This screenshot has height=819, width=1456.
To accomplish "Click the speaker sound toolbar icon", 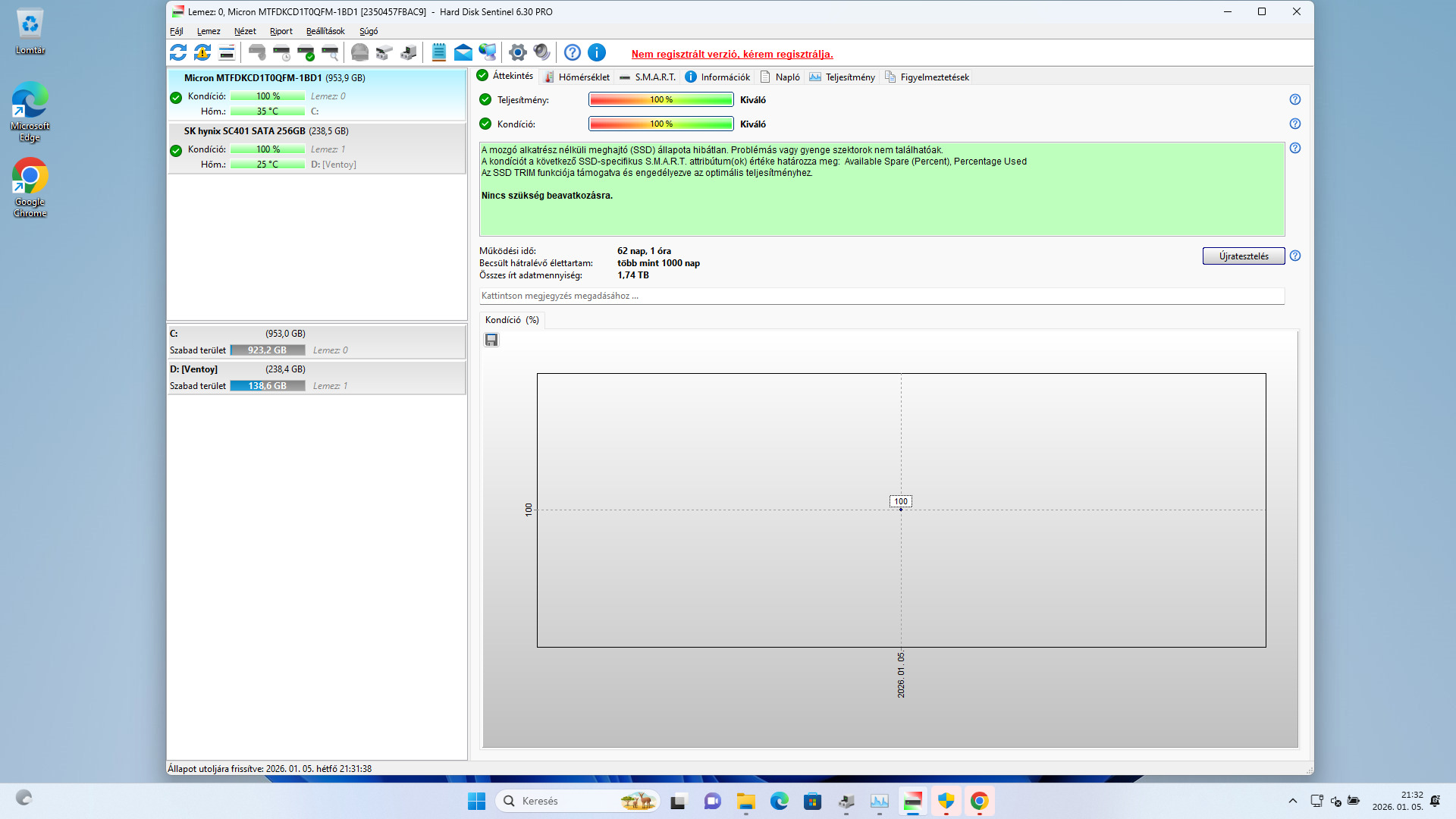I will (541, 52).
